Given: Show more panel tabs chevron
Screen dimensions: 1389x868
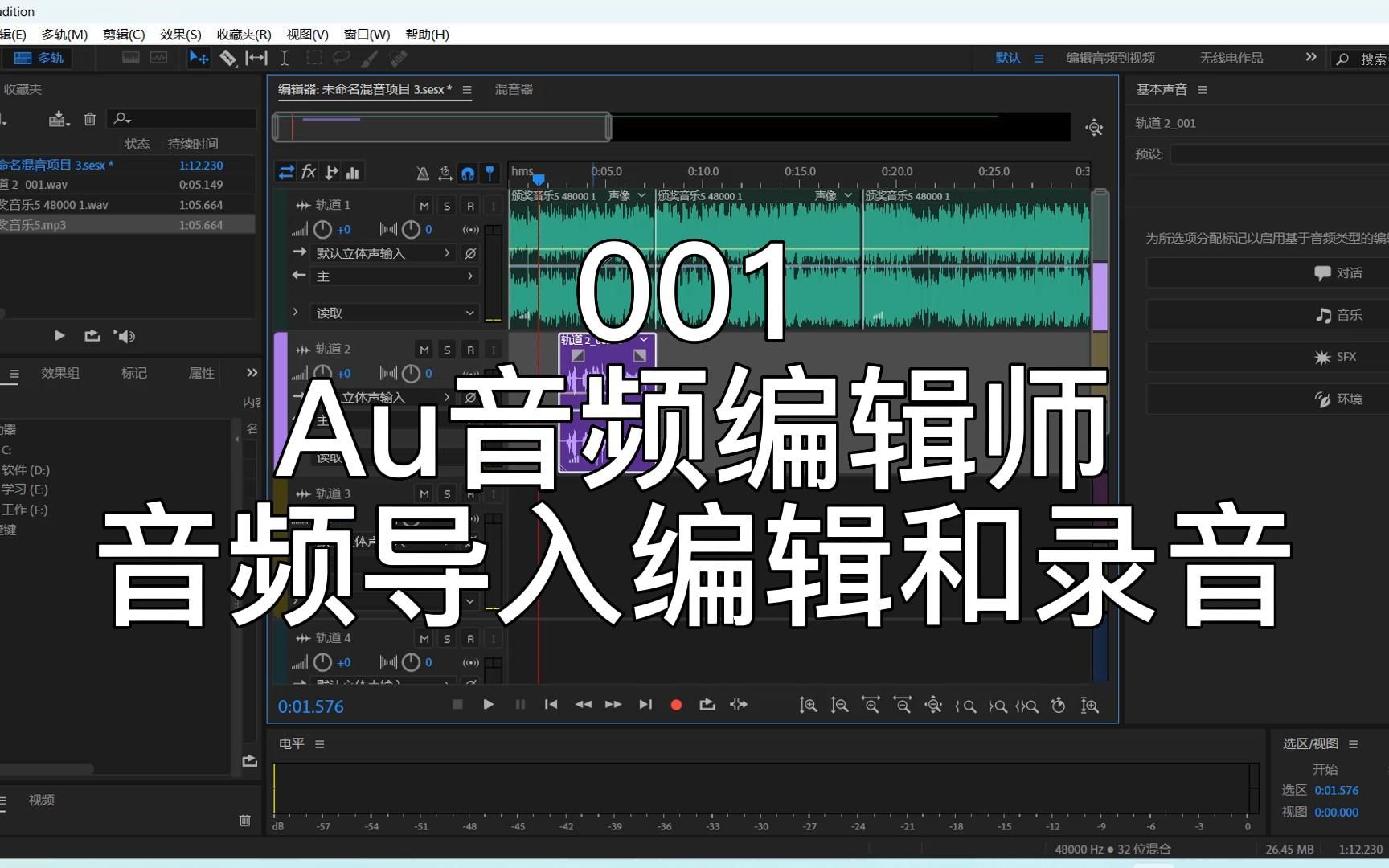Looking at the screenshot, I should pyautogui.click(x=252, y=373).
